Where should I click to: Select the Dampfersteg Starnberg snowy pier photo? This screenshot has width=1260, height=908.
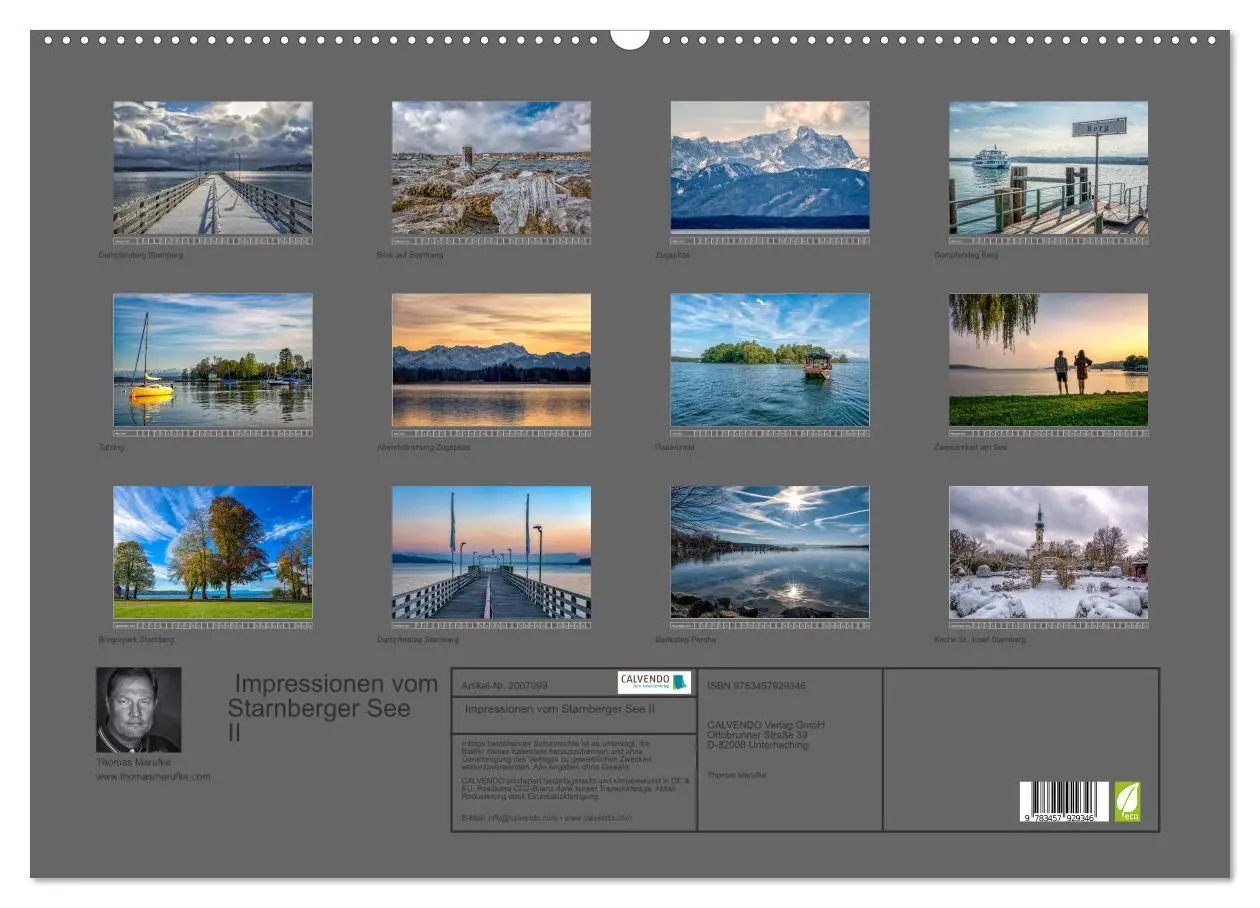212,167
